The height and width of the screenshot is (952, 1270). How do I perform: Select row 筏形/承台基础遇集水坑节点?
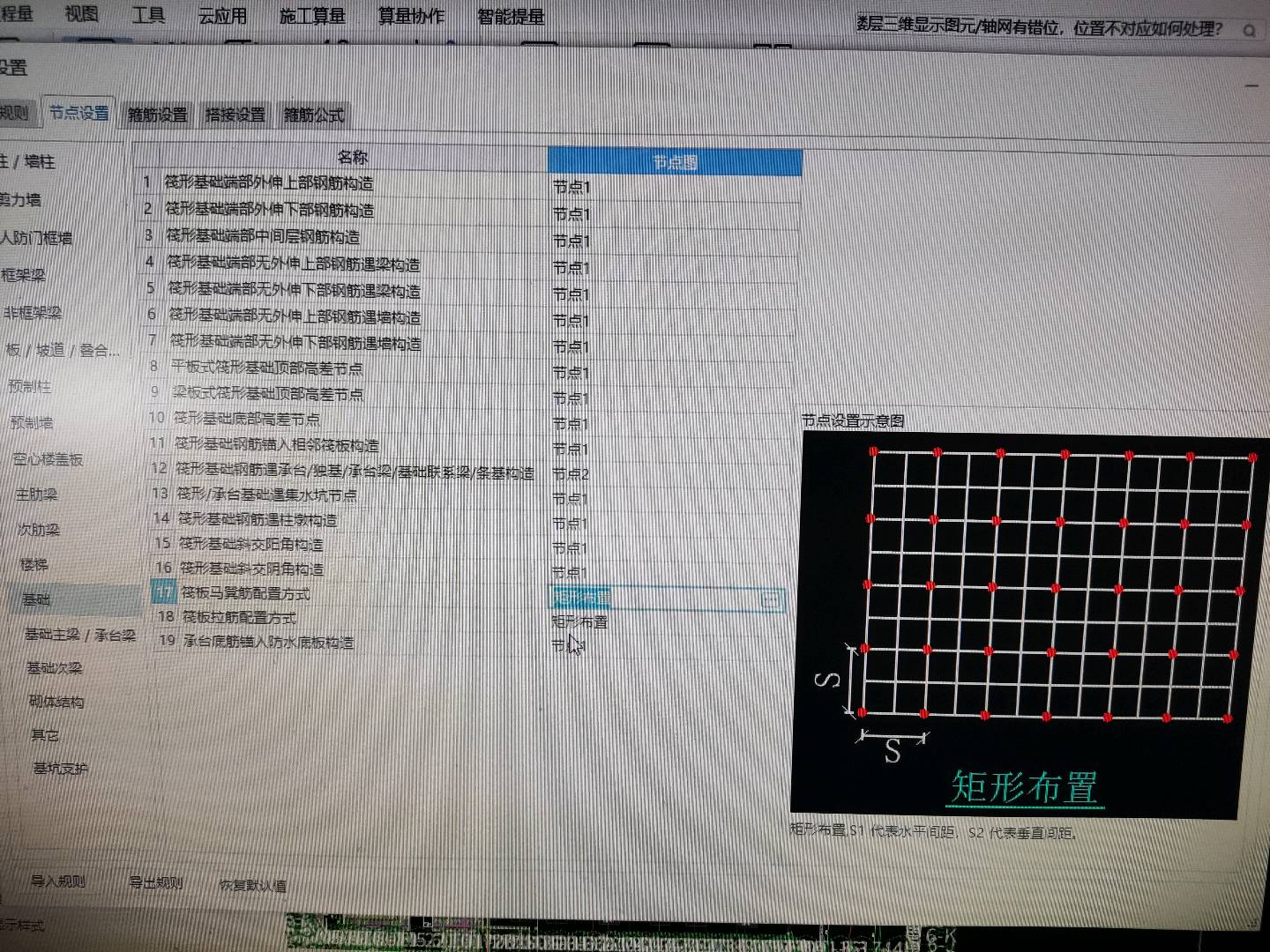coord(267,495)
